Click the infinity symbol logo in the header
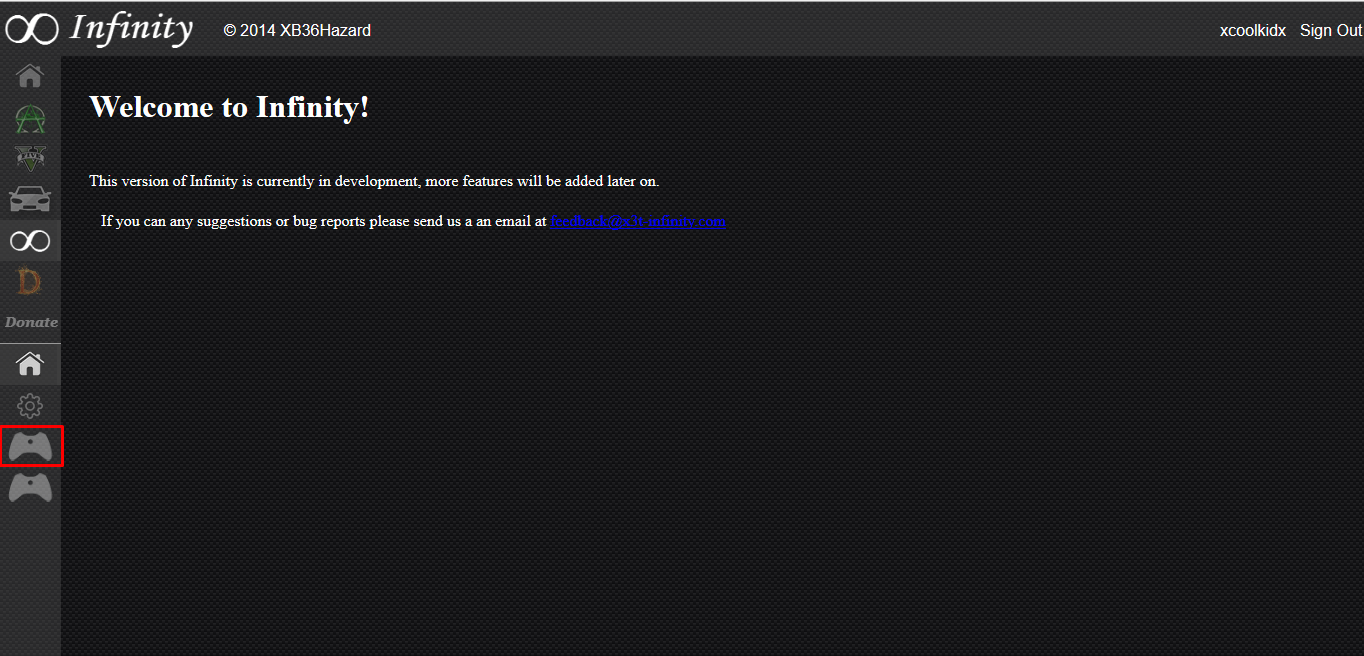Image resolution: width=1364 pixels, height=656 pixels. [x=32, y=30]
